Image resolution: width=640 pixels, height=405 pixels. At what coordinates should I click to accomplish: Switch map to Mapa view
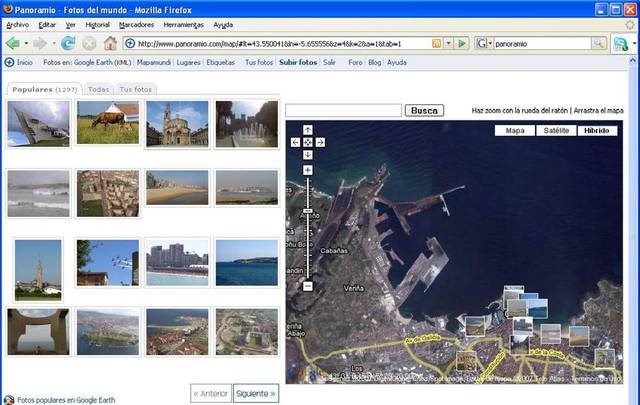click(515, 131)
